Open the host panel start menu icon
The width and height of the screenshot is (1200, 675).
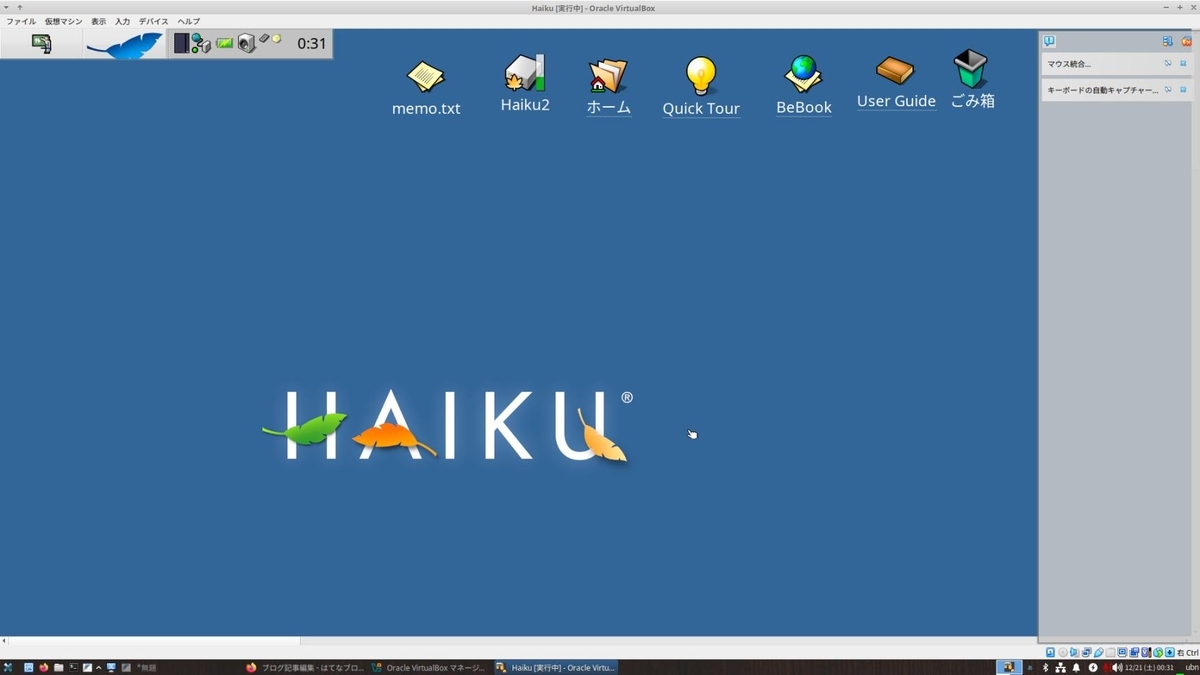click(x=8, y=667)
